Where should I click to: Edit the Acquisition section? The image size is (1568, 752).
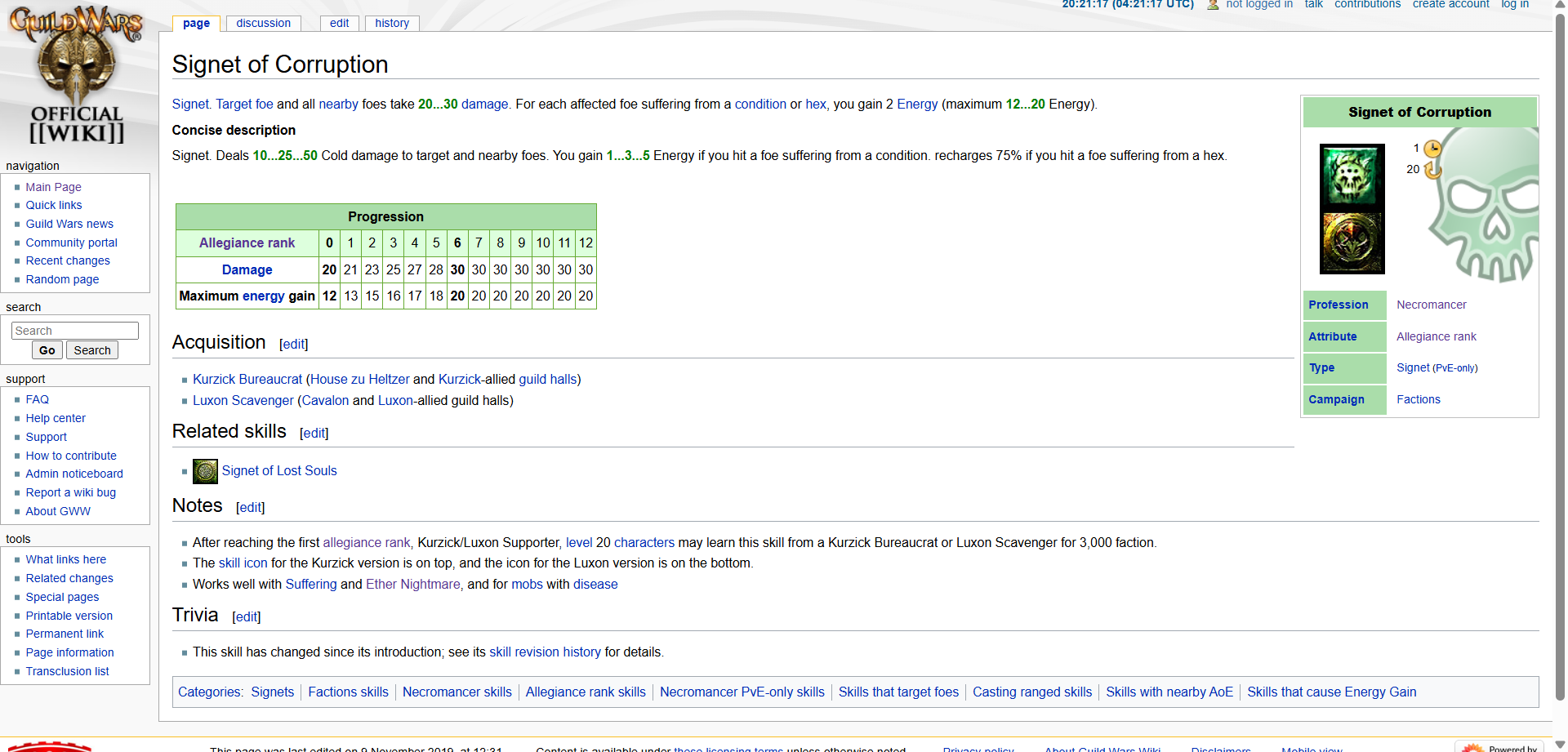(294, 345)
